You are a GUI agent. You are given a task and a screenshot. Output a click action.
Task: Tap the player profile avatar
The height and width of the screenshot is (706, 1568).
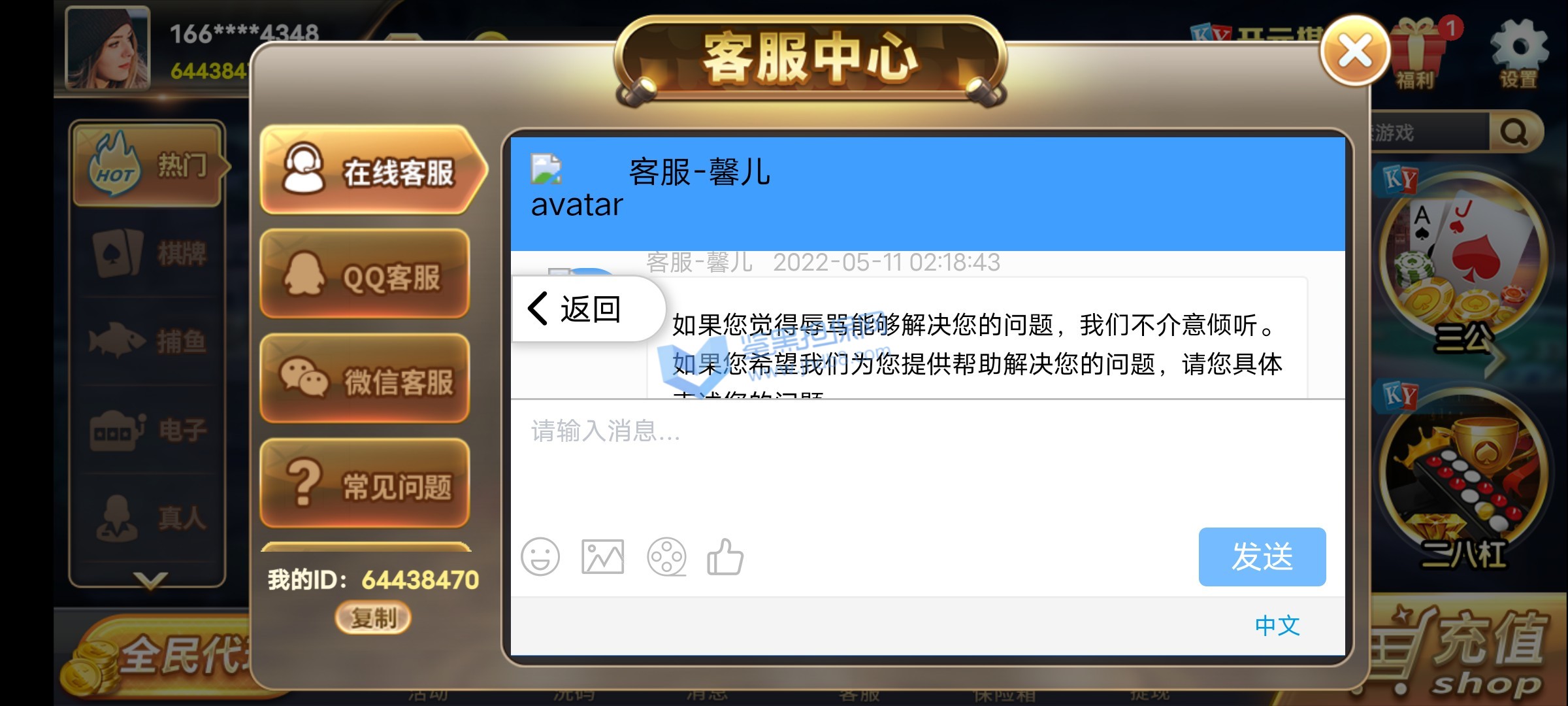click(108, 48)
